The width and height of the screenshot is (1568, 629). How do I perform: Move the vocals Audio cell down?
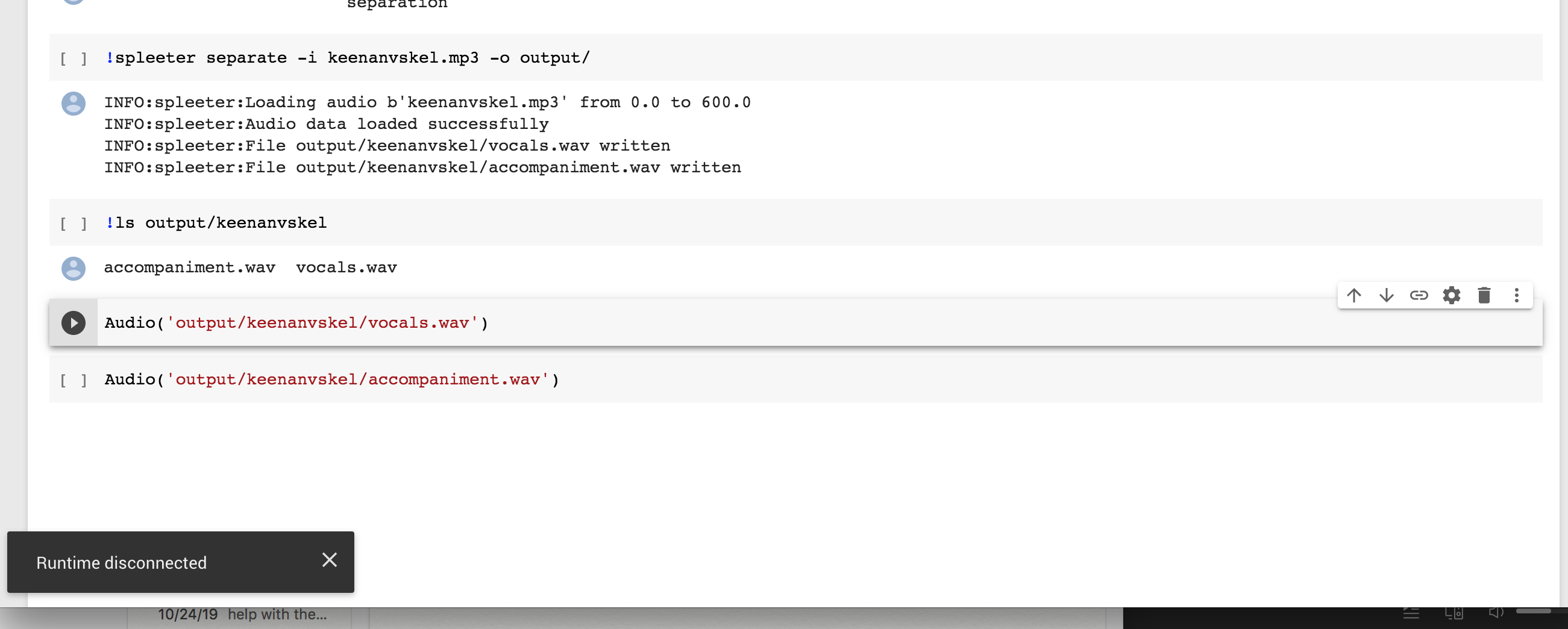1386,296
